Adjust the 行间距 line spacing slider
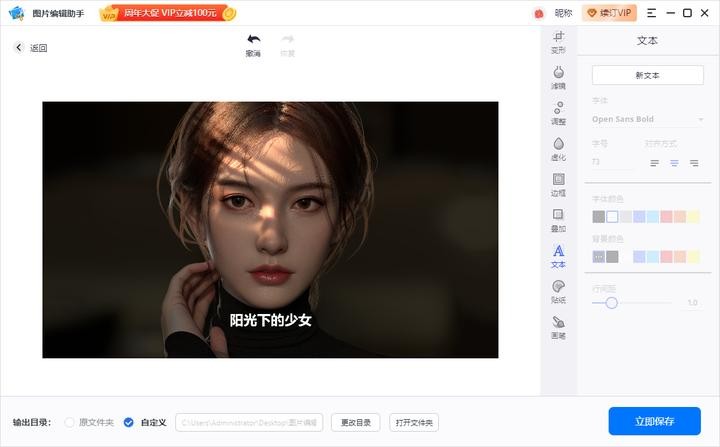The width and height of the screenshot is (720, 447). (612, 302)
